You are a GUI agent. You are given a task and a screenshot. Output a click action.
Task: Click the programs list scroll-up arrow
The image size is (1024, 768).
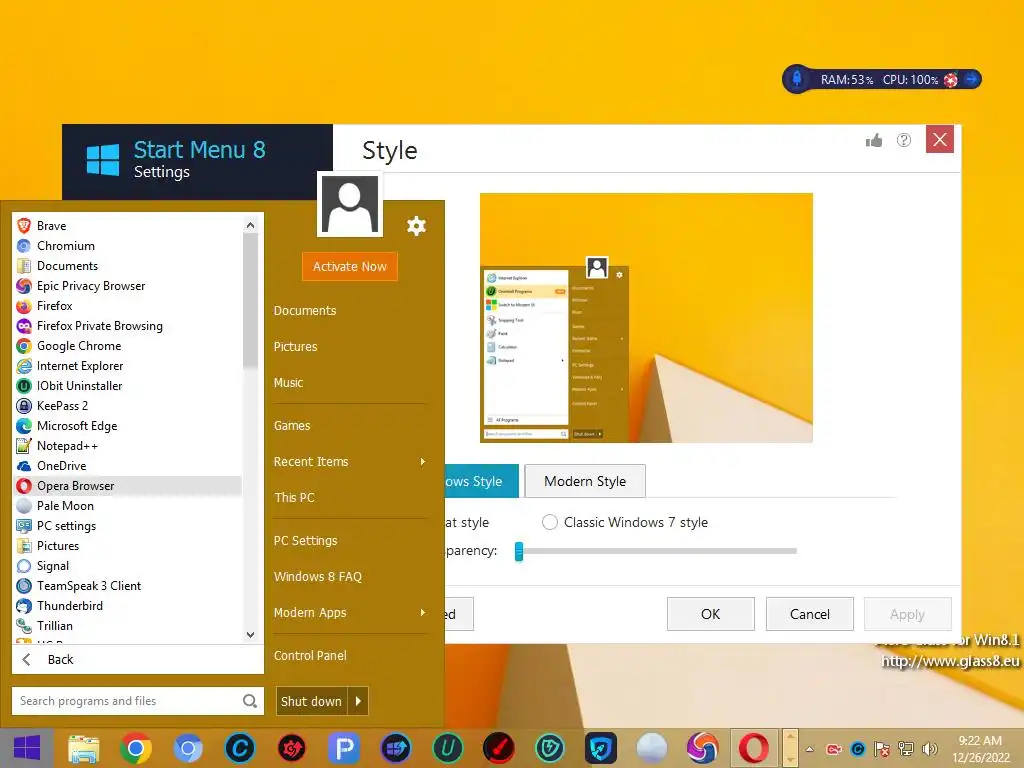point(250,225)
